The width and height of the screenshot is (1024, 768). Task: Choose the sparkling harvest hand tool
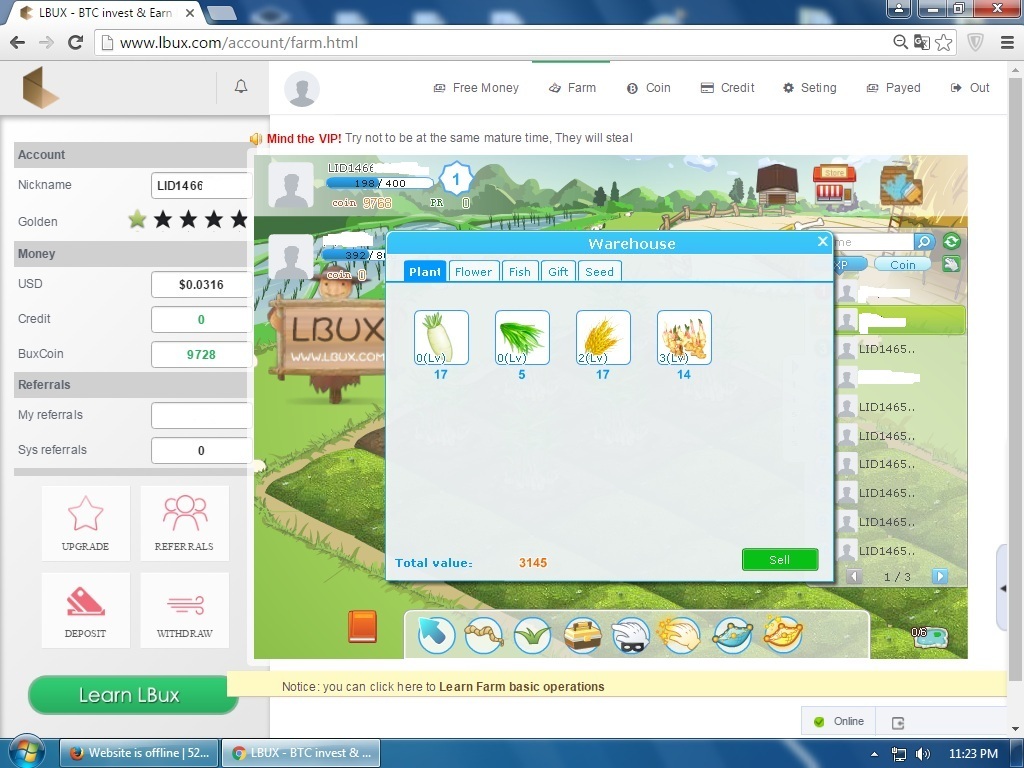click(680, 635)
